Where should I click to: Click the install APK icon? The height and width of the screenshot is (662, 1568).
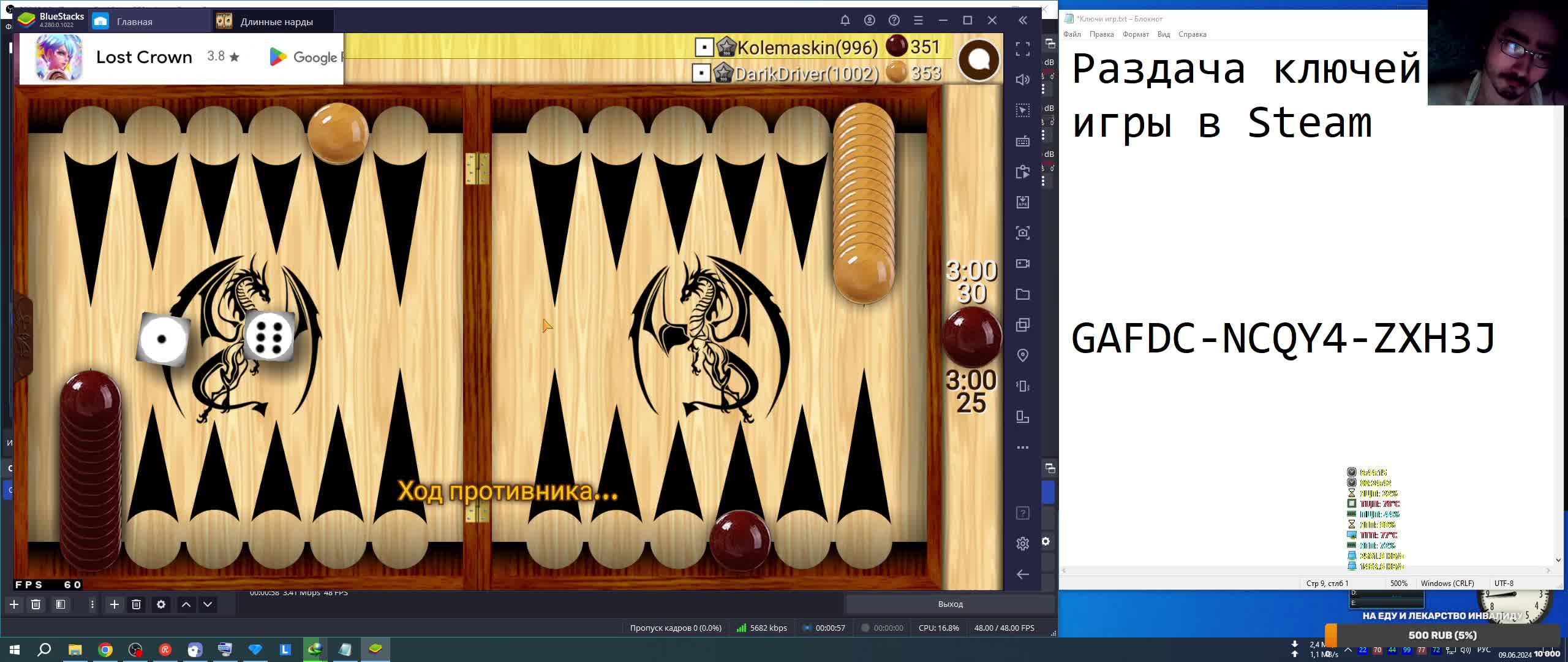[x=1022, y=202]
